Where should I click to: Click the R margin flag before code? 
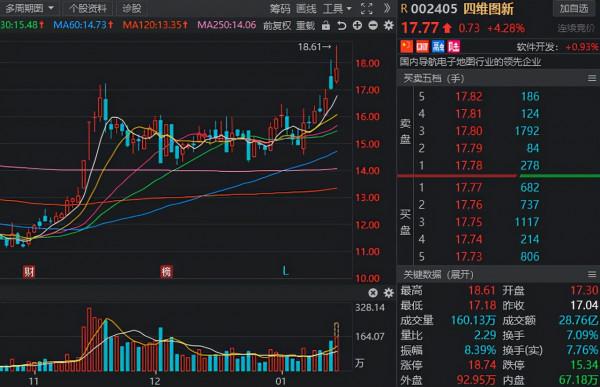point(404,9)
